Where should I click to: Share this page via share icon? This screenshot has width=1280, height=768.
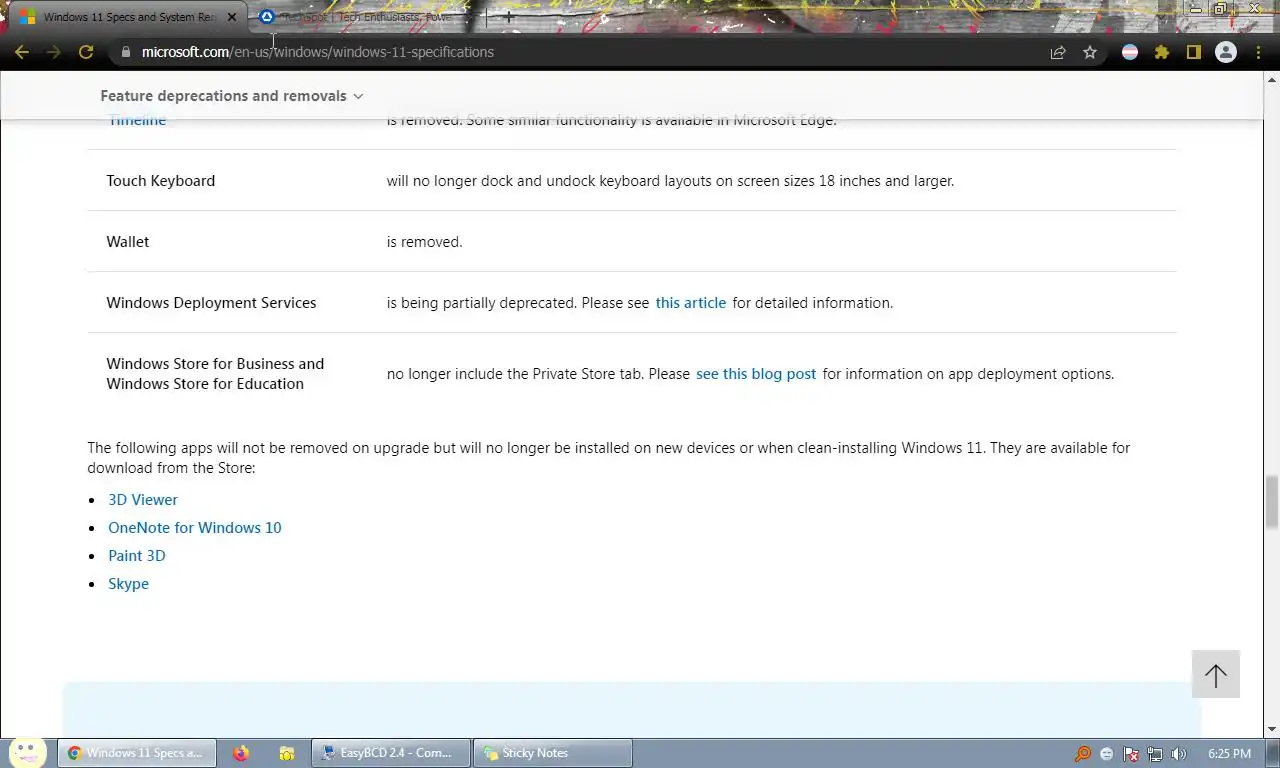coord(1058,52)
